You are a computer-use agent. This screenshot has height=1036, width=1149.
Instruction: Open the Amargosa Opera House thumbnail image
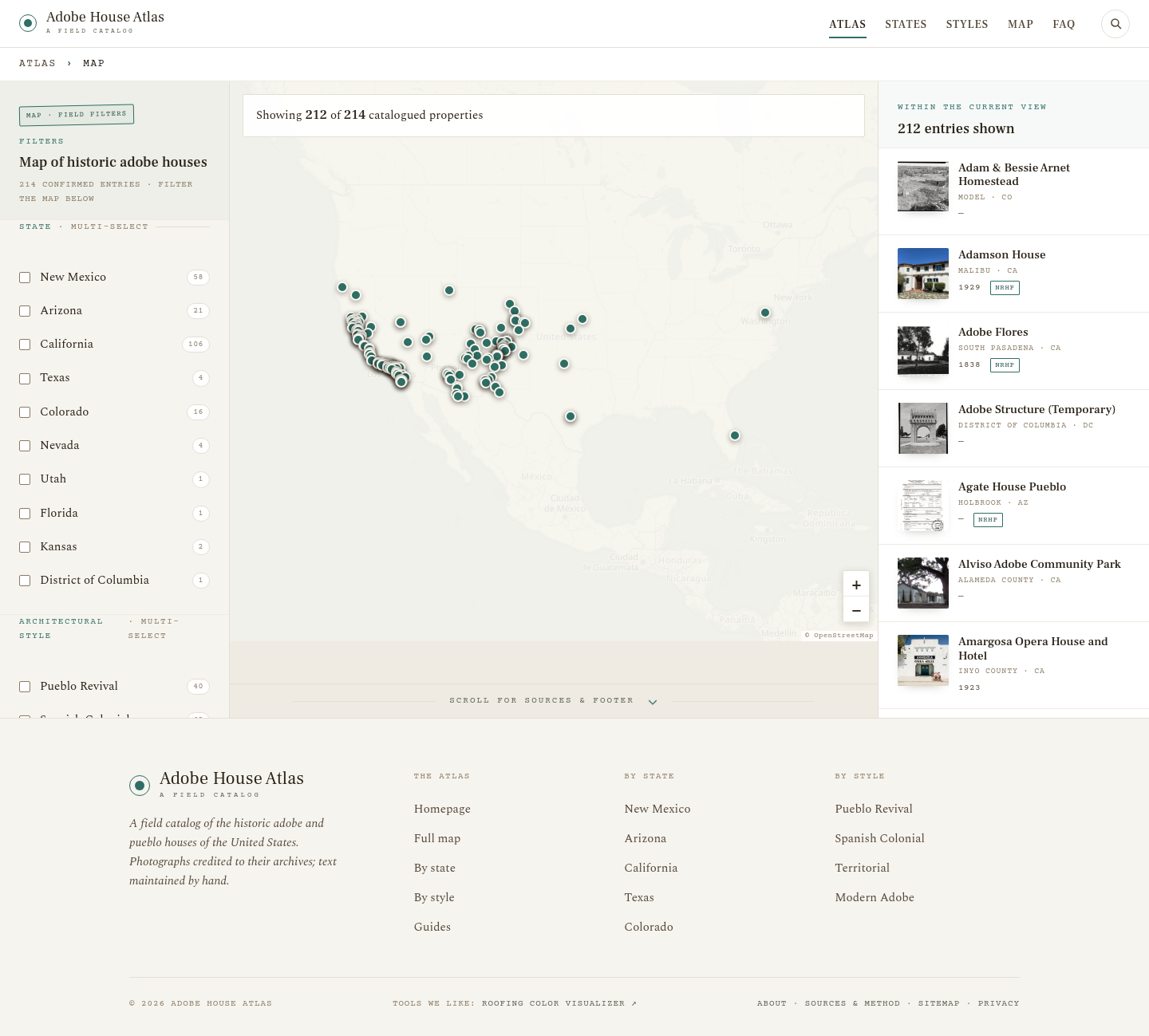tap(923, 660)
